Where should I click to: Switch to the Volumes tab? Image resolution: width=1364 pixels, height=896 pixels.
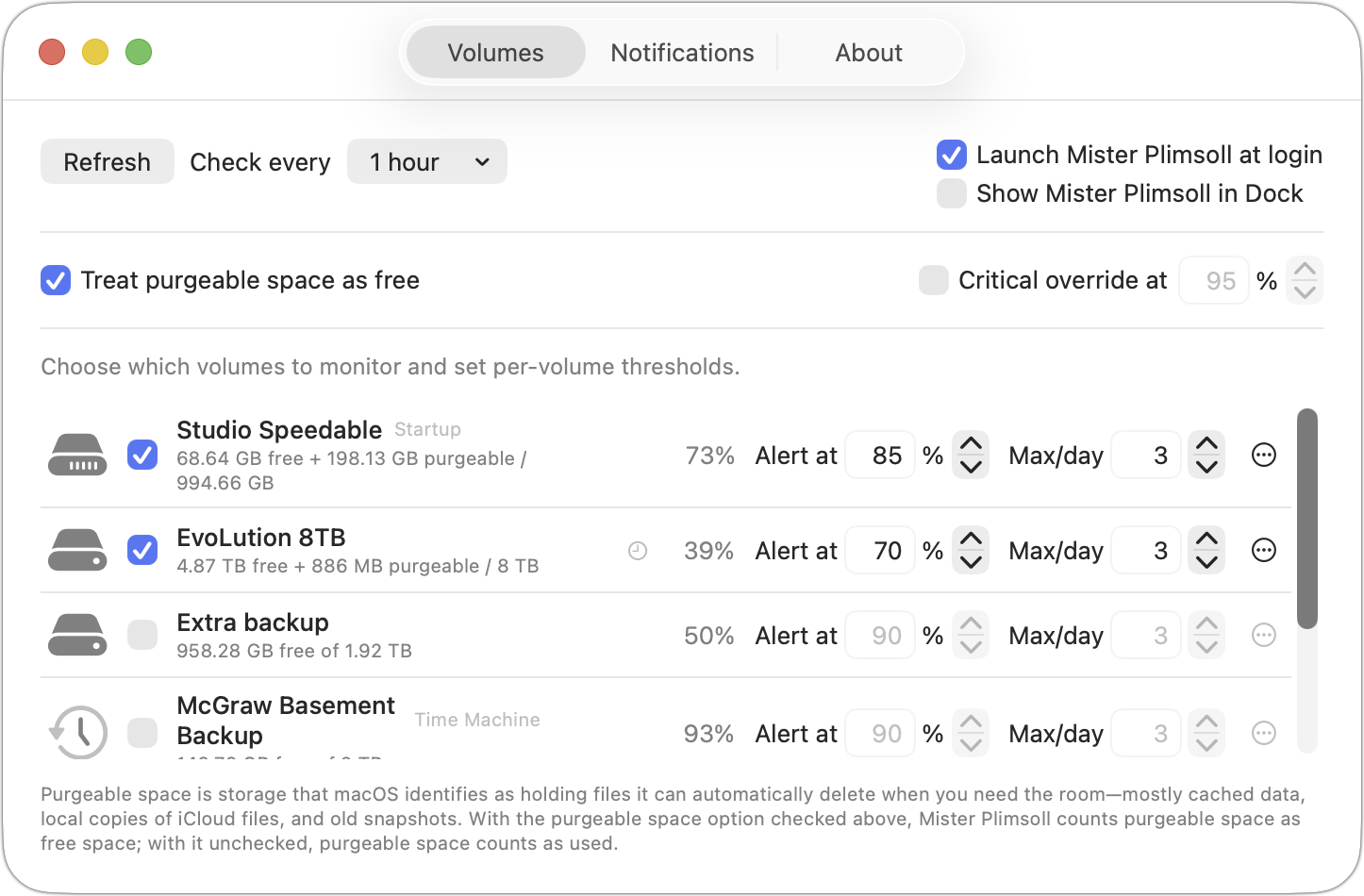coord(496,53)
